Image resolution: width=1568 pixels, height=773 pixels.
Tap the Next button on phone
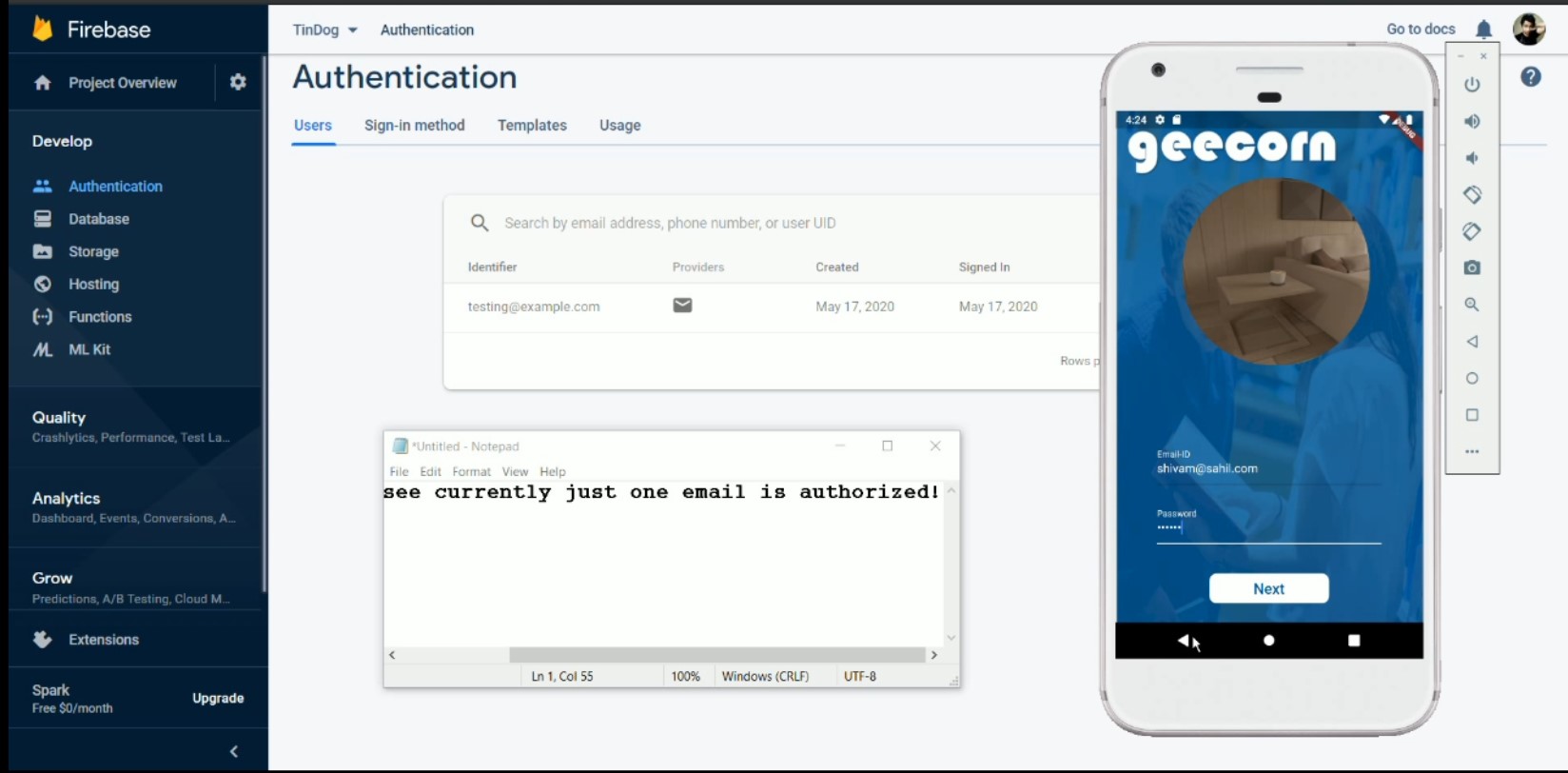tap(1268, 588)
